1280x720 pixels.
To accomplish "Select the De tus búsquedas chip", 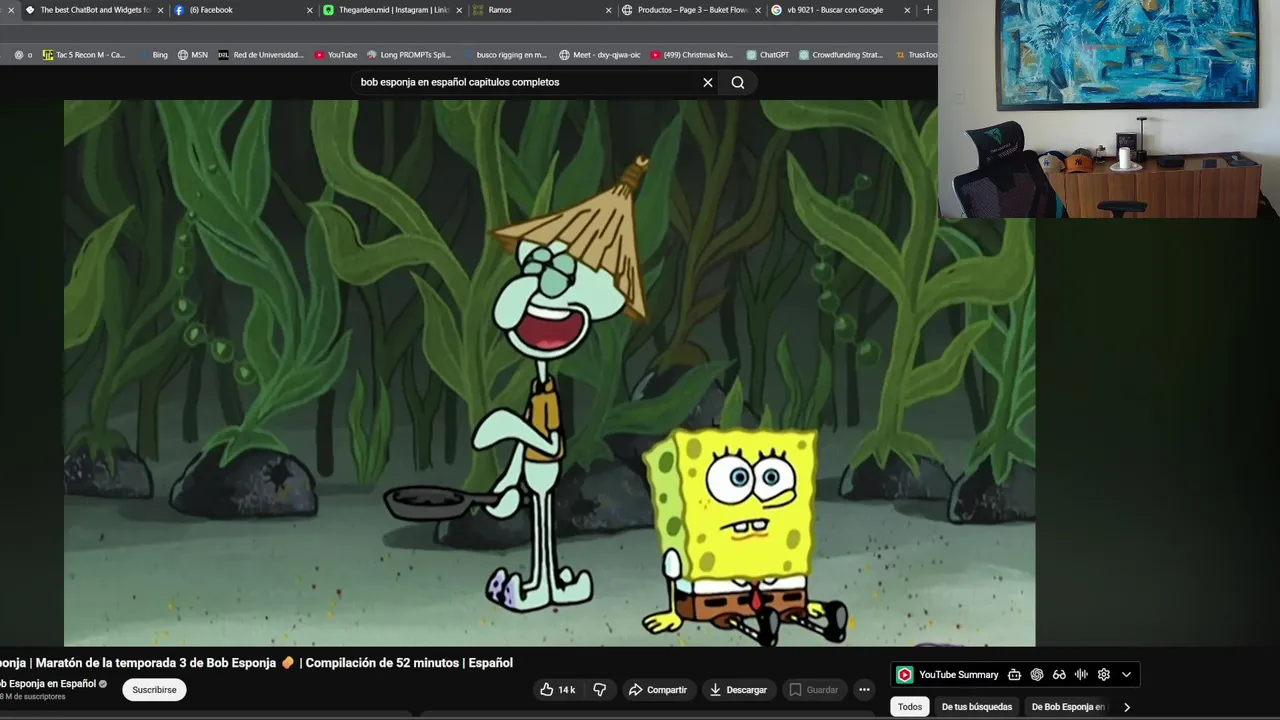I will tap(977, 707).
